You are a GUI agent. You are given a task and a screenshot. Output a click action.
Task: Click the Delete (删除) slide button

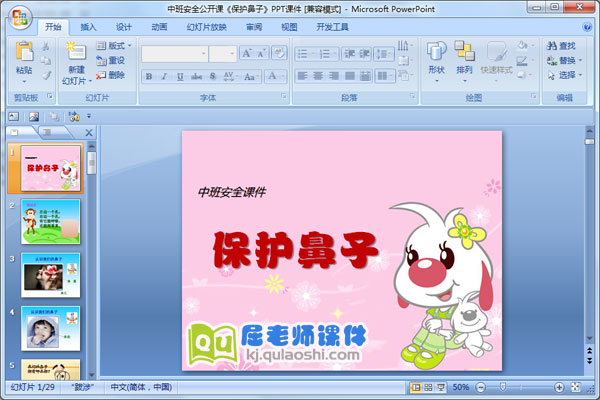(111, 75)
